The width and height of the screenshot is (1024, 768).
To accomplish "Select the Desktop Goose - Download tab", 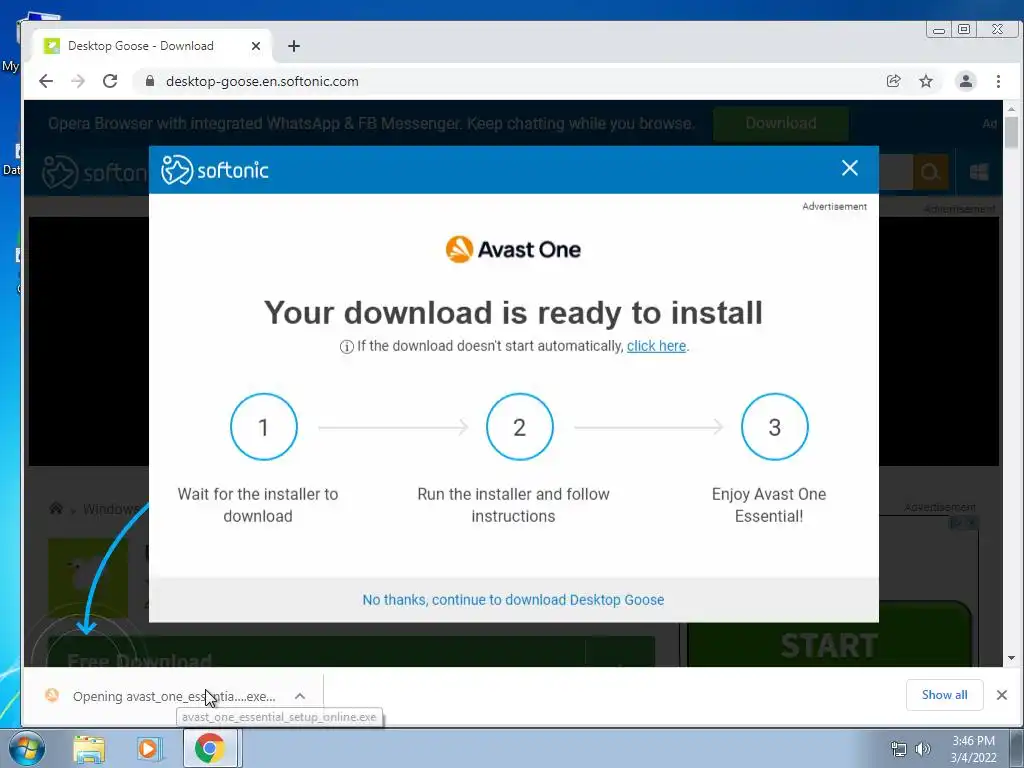I will (152, 46).
